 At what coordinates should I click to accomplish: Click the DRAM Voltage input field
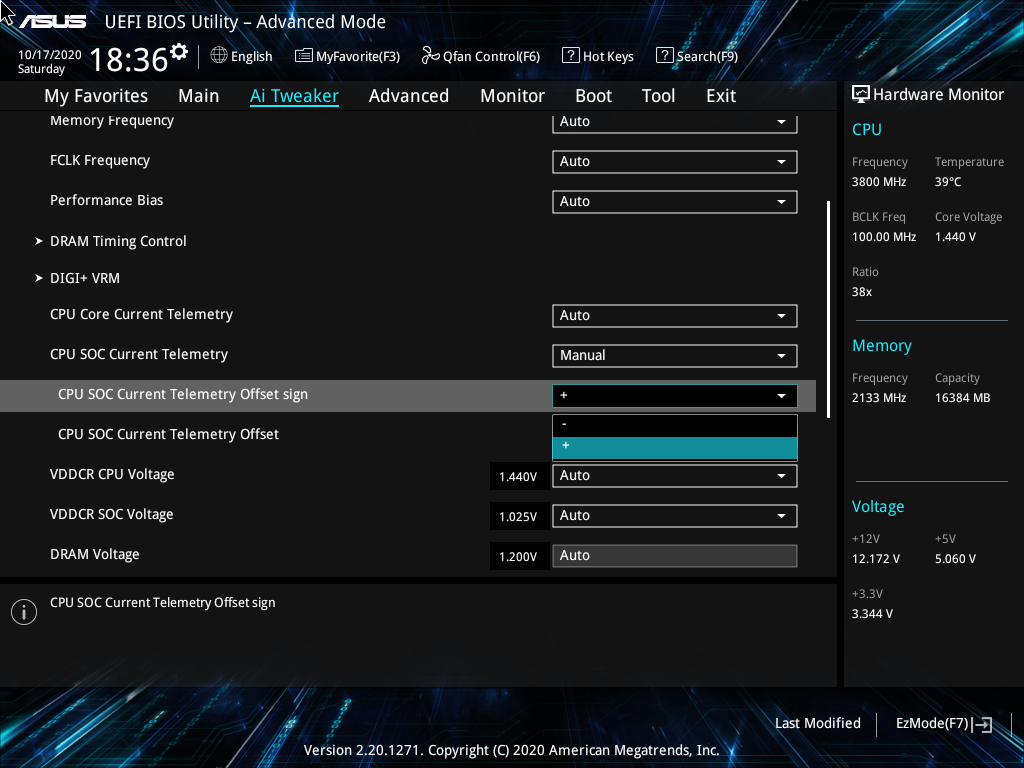point(675,556)
